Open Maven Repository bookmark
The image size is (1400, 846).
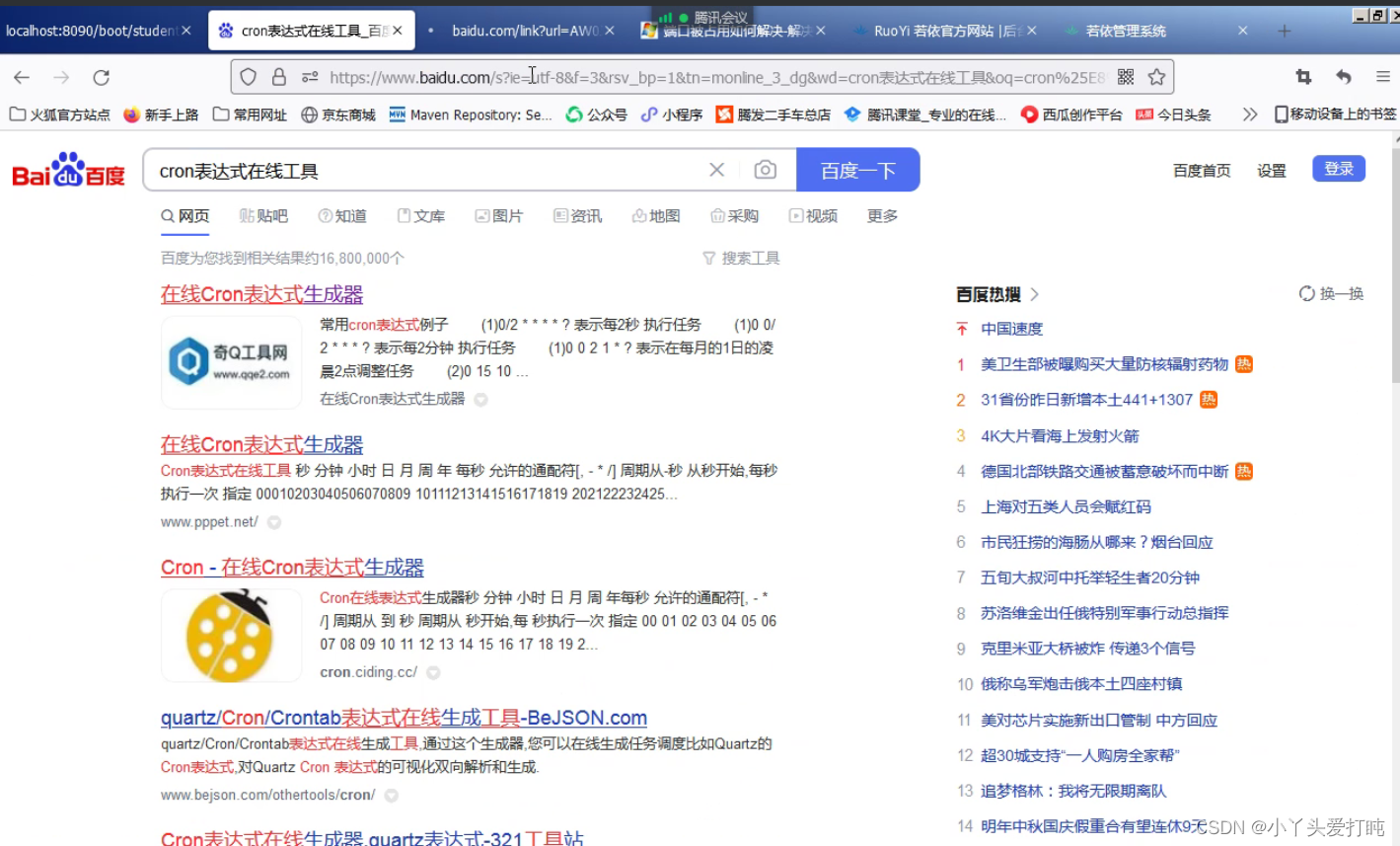tap(471, 115)
